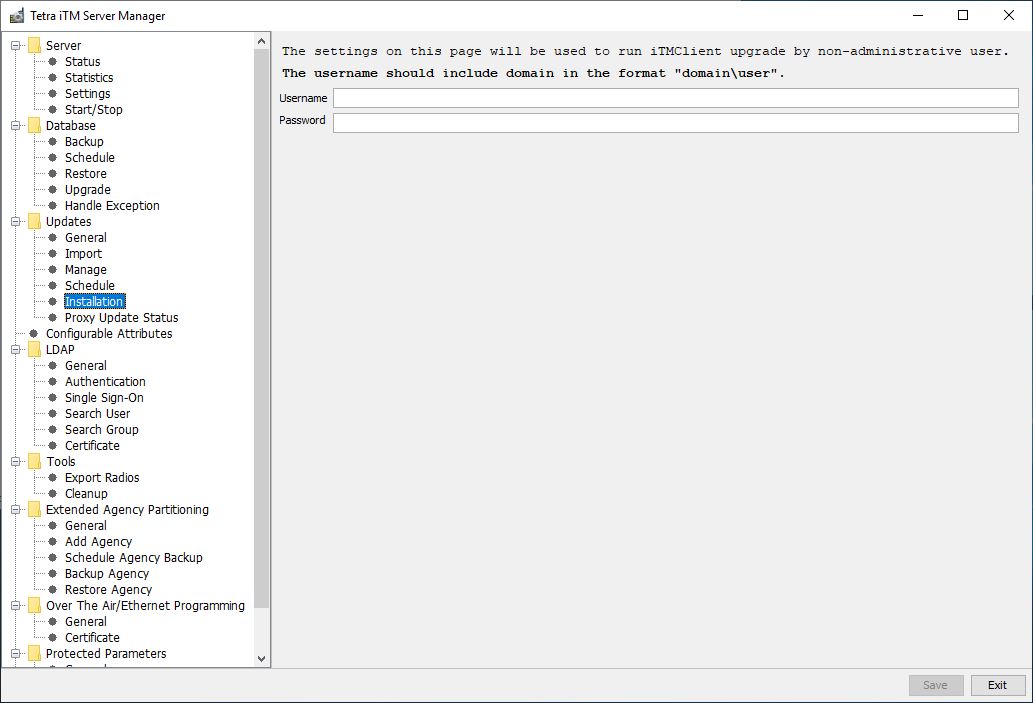This screenshot has width=1033, height=703.
Task: Select the Search Group item
Action: click(101, 430)
